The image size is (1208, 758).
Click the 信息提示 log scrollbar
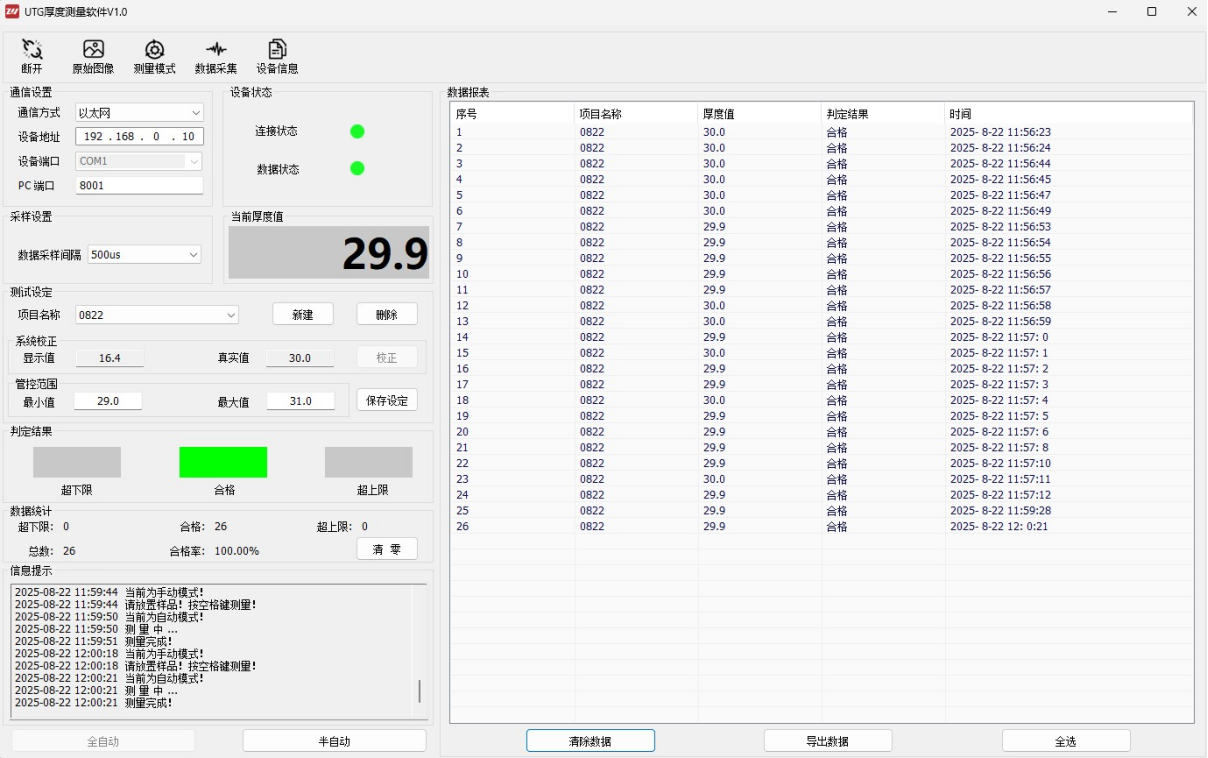[x=419, y=690]
